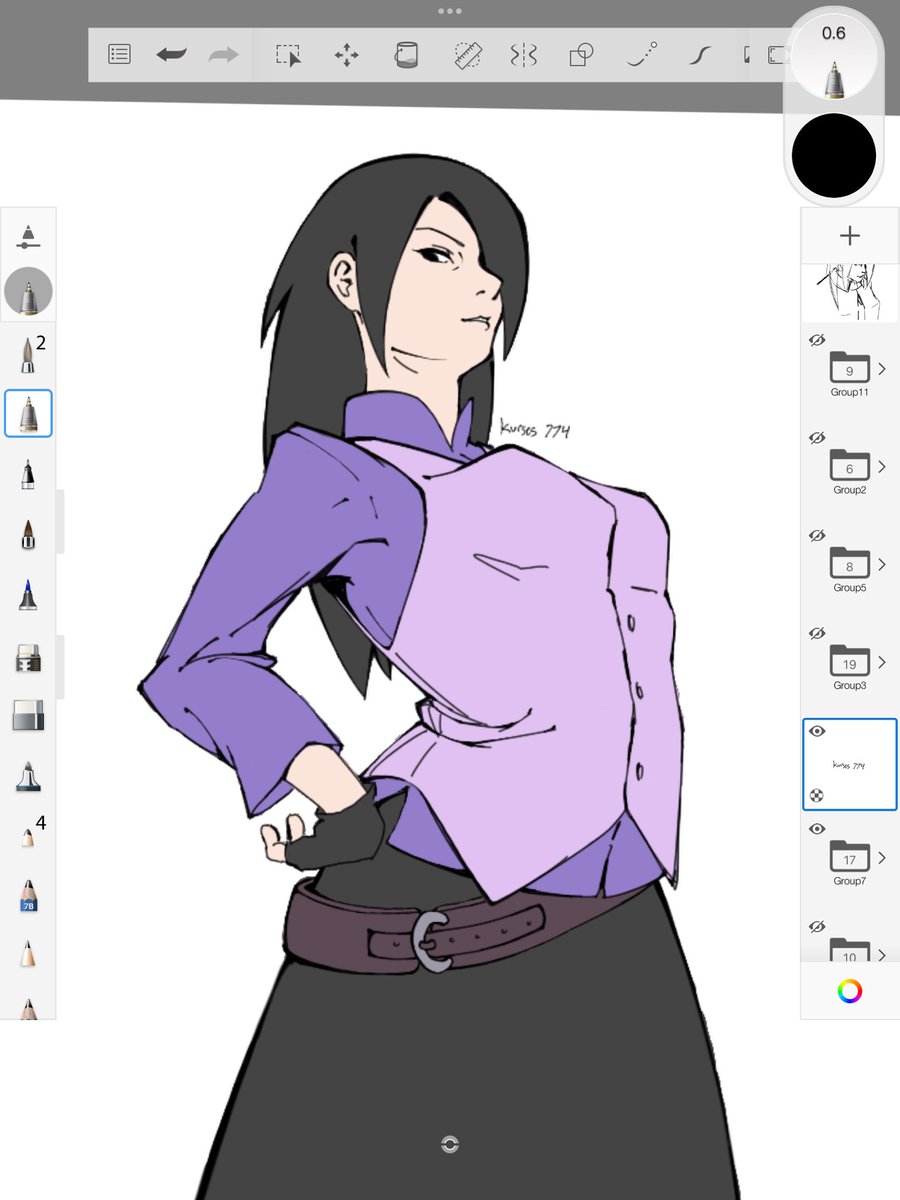The height and width of the screenshot is (1200, 900).
Task: Hide the Group7 layer
Action: click(817, 829)
